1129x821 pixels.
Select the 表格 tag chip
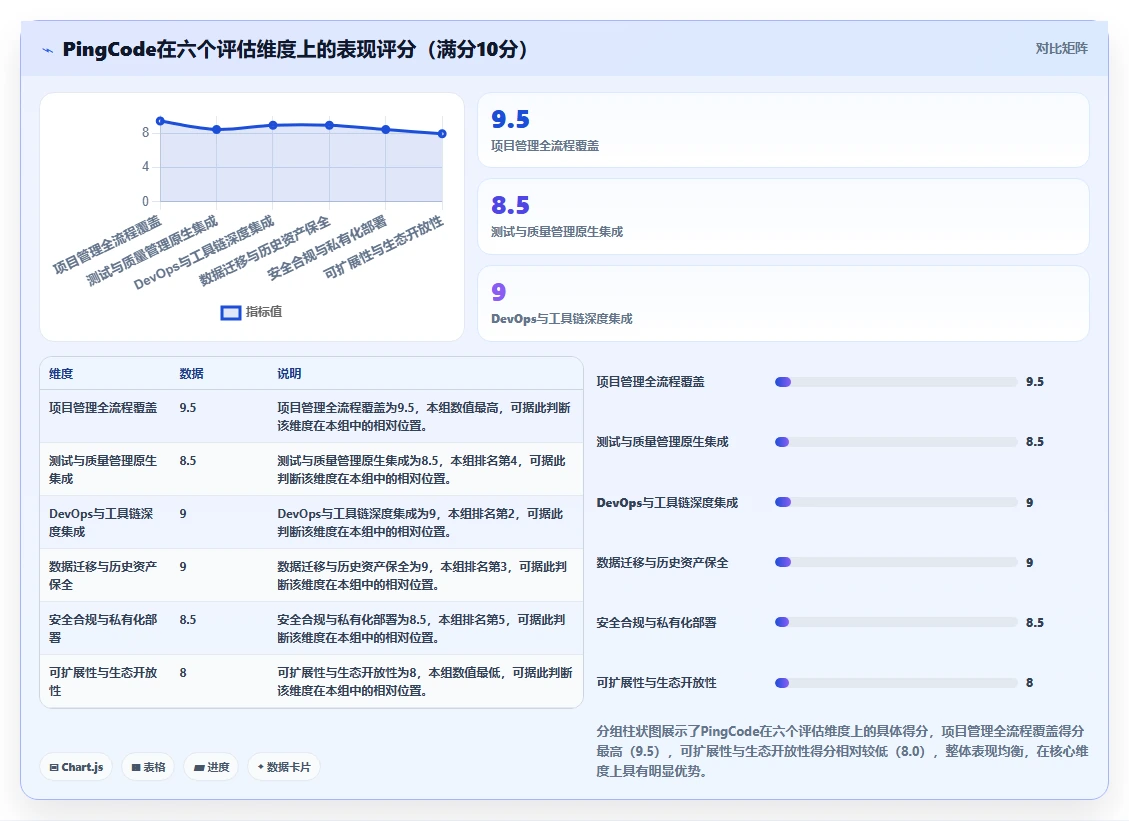coord(148,767)
